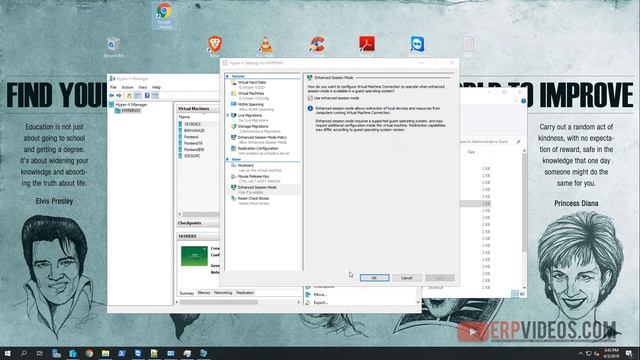640x360 pixels.
Task: Open Brave browser desktop icon
Action: click(x=215, y=46)
